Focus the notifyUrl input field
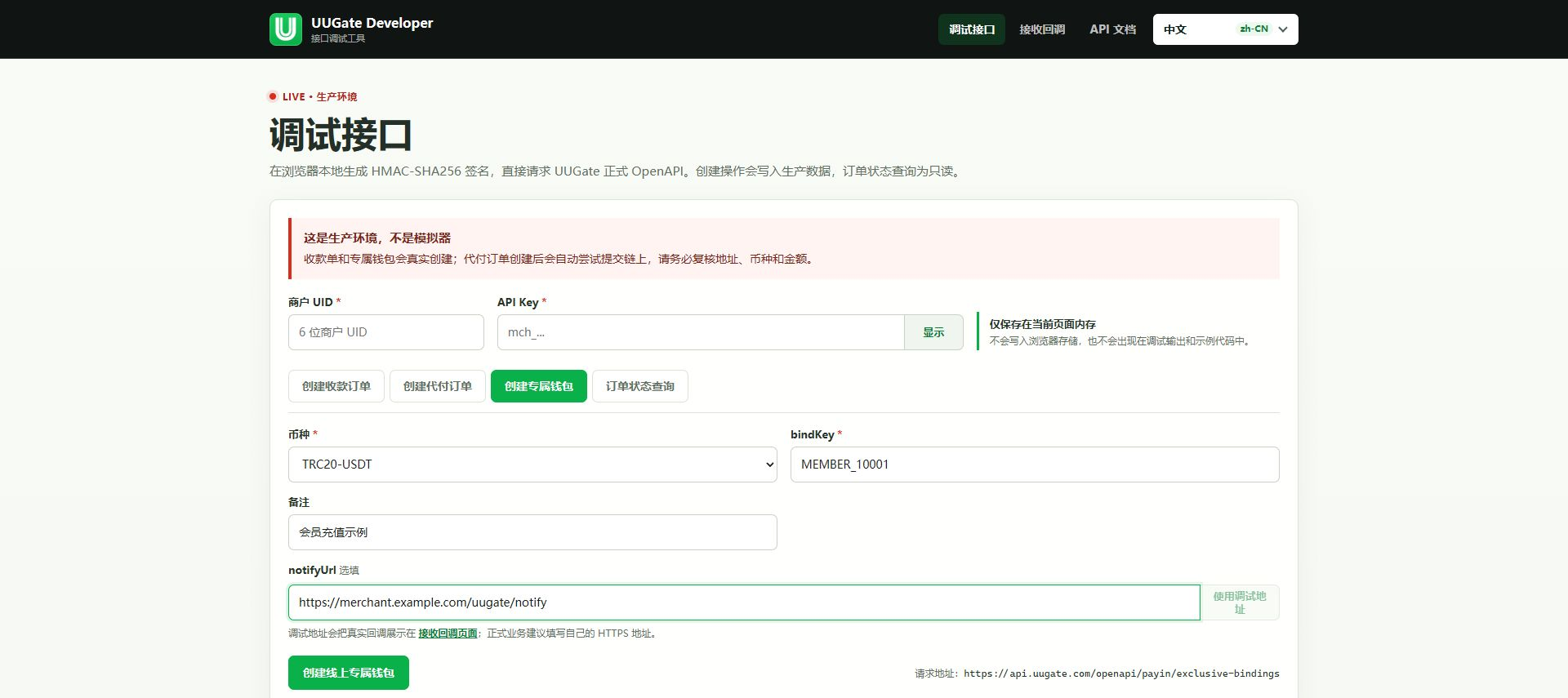This screenshot has width=1568, height=698. click(x=744, y=602)
